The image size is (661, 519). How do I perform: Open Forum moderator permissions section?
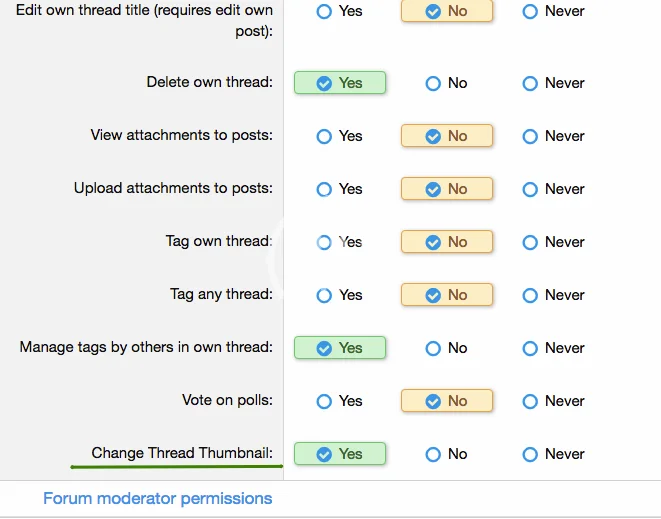(x=157, y=498)
